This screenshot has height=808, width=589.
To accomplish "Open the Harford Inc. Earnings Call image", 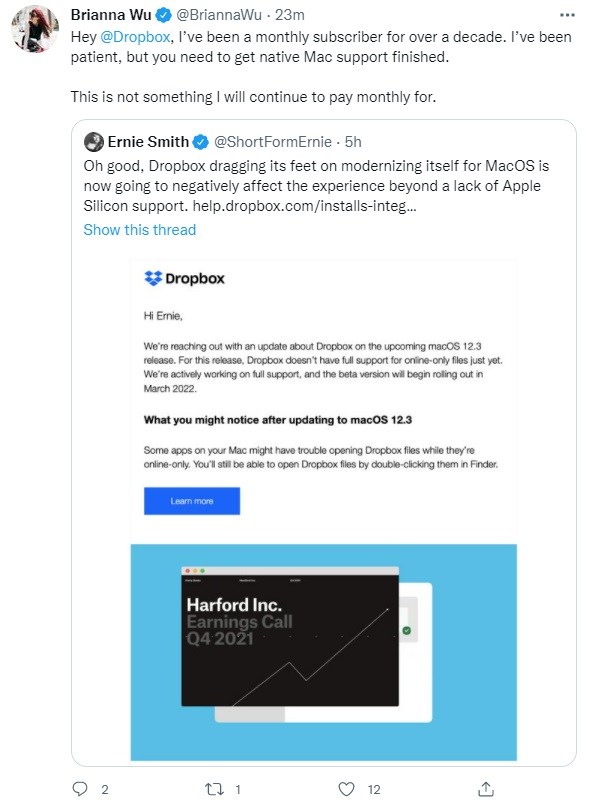I will click(324, 652).
